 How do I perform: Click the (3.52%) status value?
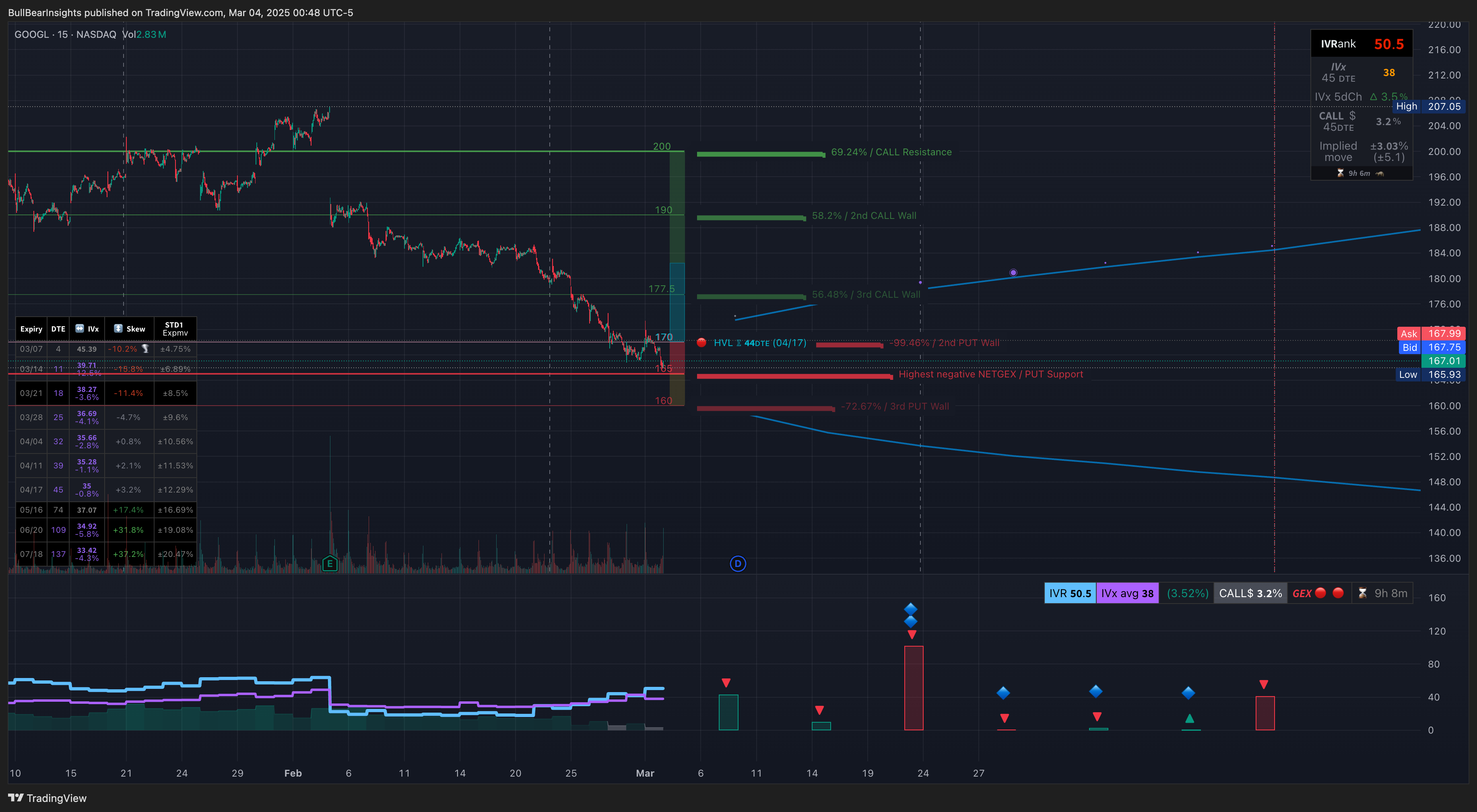point(1188,593)
